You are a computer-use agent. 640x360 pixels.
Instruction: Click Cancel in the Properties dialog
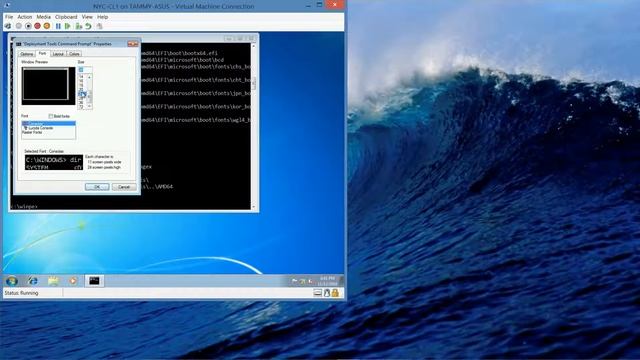tap(124, 187)
